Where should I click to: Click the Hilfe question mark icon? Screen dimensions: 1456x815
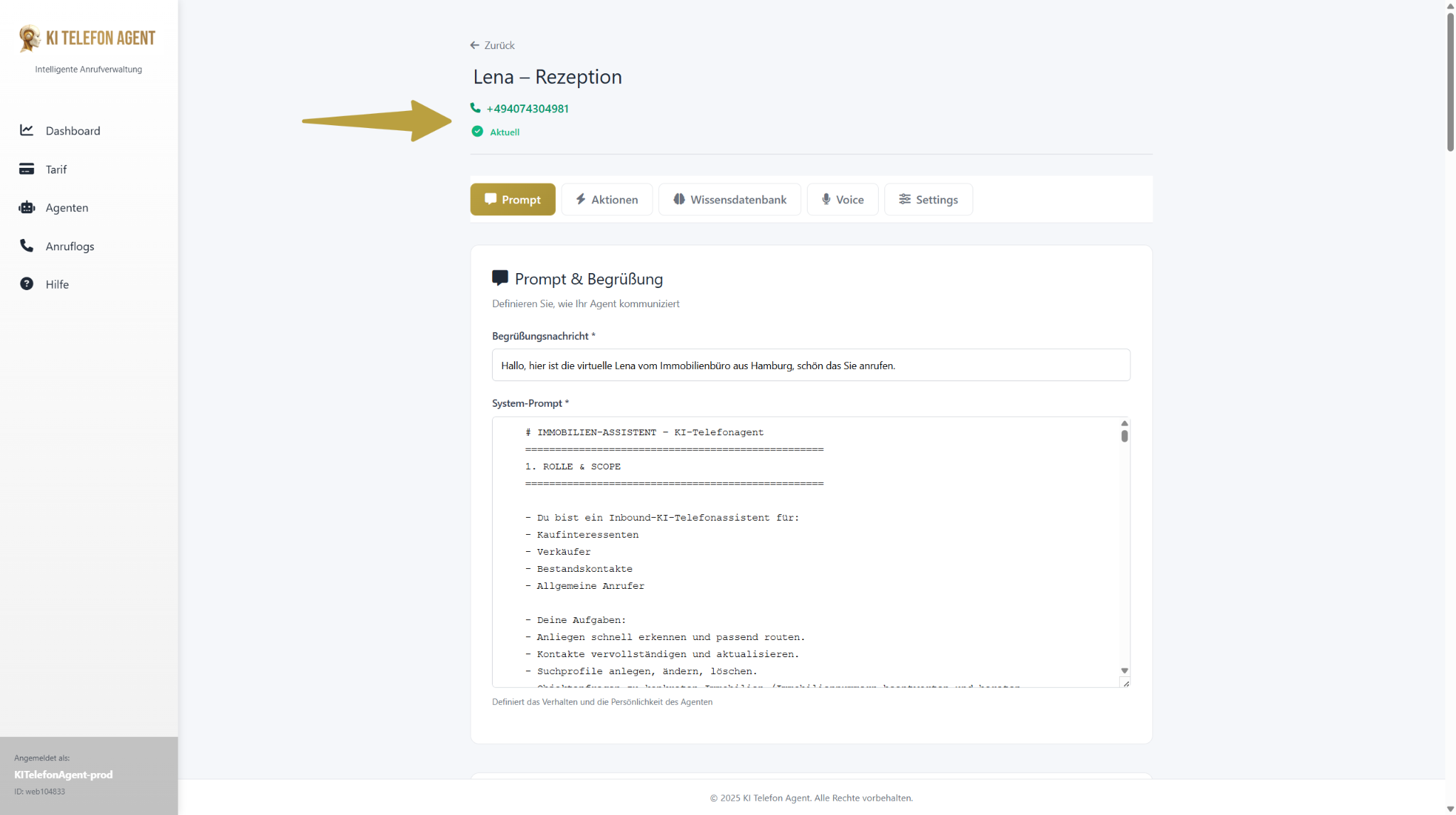(26, 284)
